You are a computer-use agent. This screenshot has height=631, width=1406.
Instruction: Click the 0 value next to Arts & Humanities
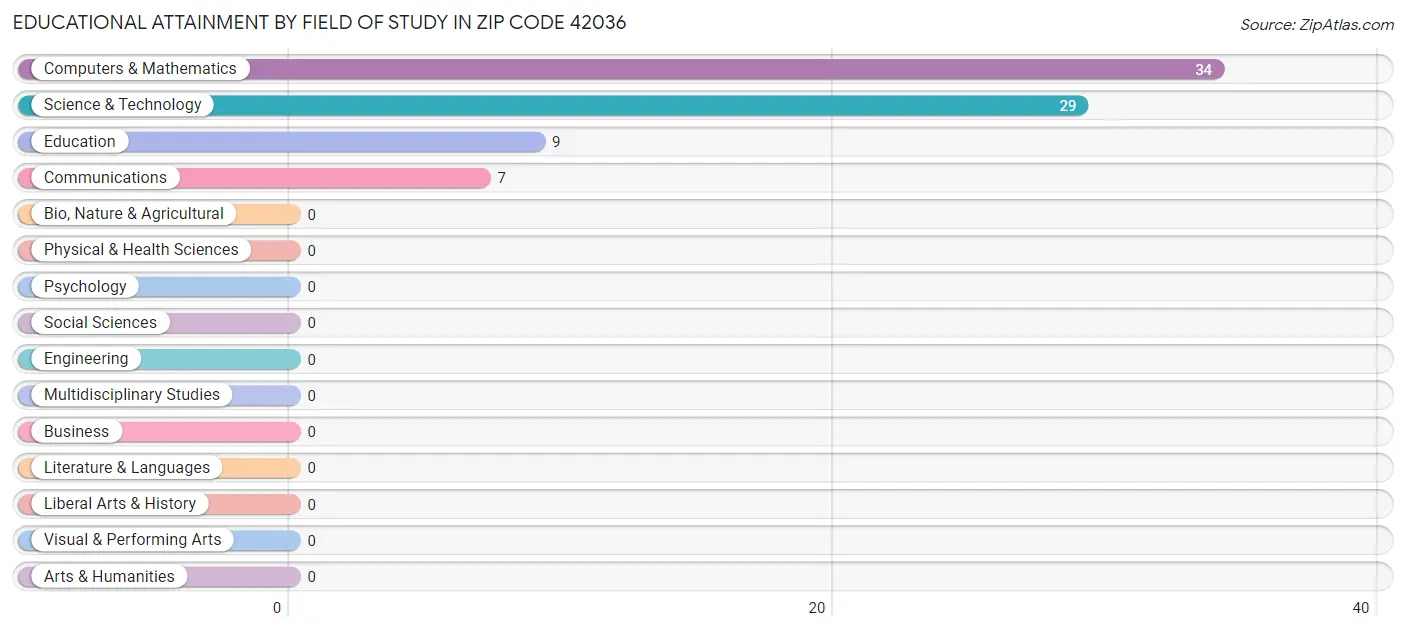click(312, 577)
